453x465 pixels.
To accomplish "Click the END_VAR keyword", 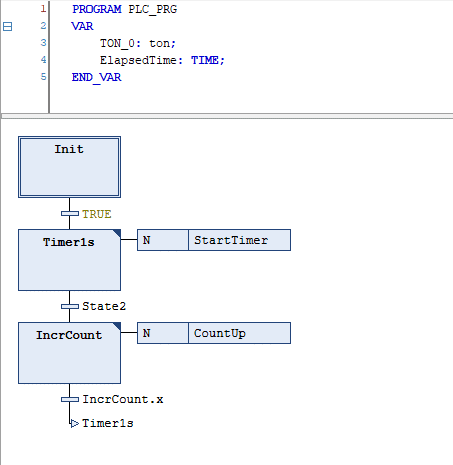I will pos(97,77).
